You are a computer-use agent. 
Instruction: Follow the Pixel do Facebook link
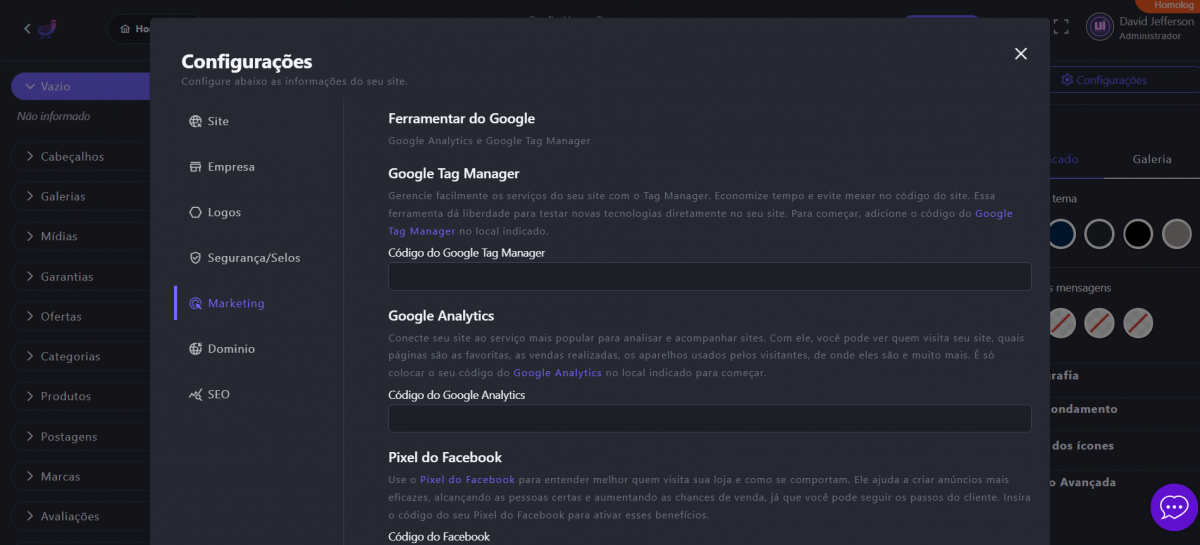point(467,480)
